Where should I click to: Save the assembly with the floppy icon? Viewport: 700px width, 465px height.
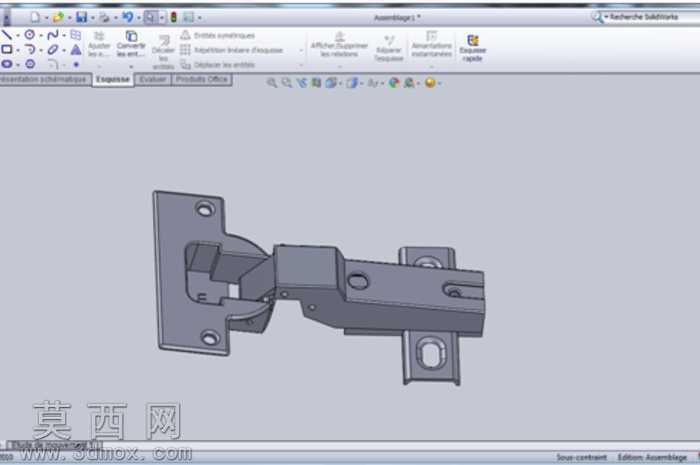(82, 17)
